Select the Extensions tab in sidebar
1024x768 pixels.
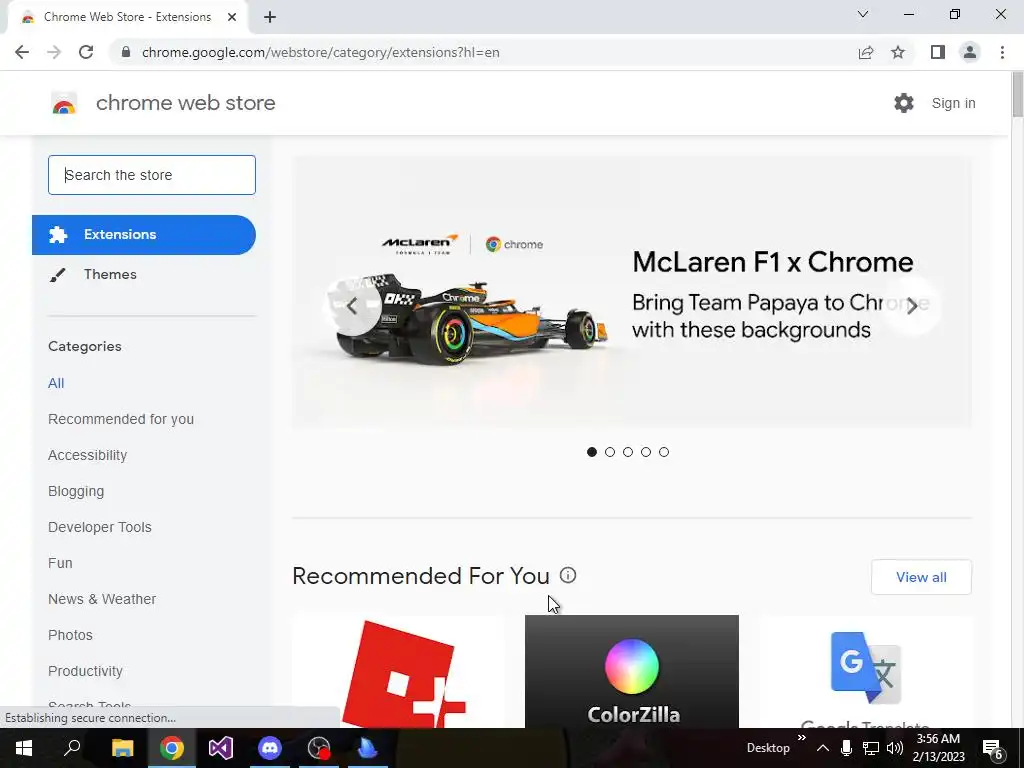click(144, 234)
